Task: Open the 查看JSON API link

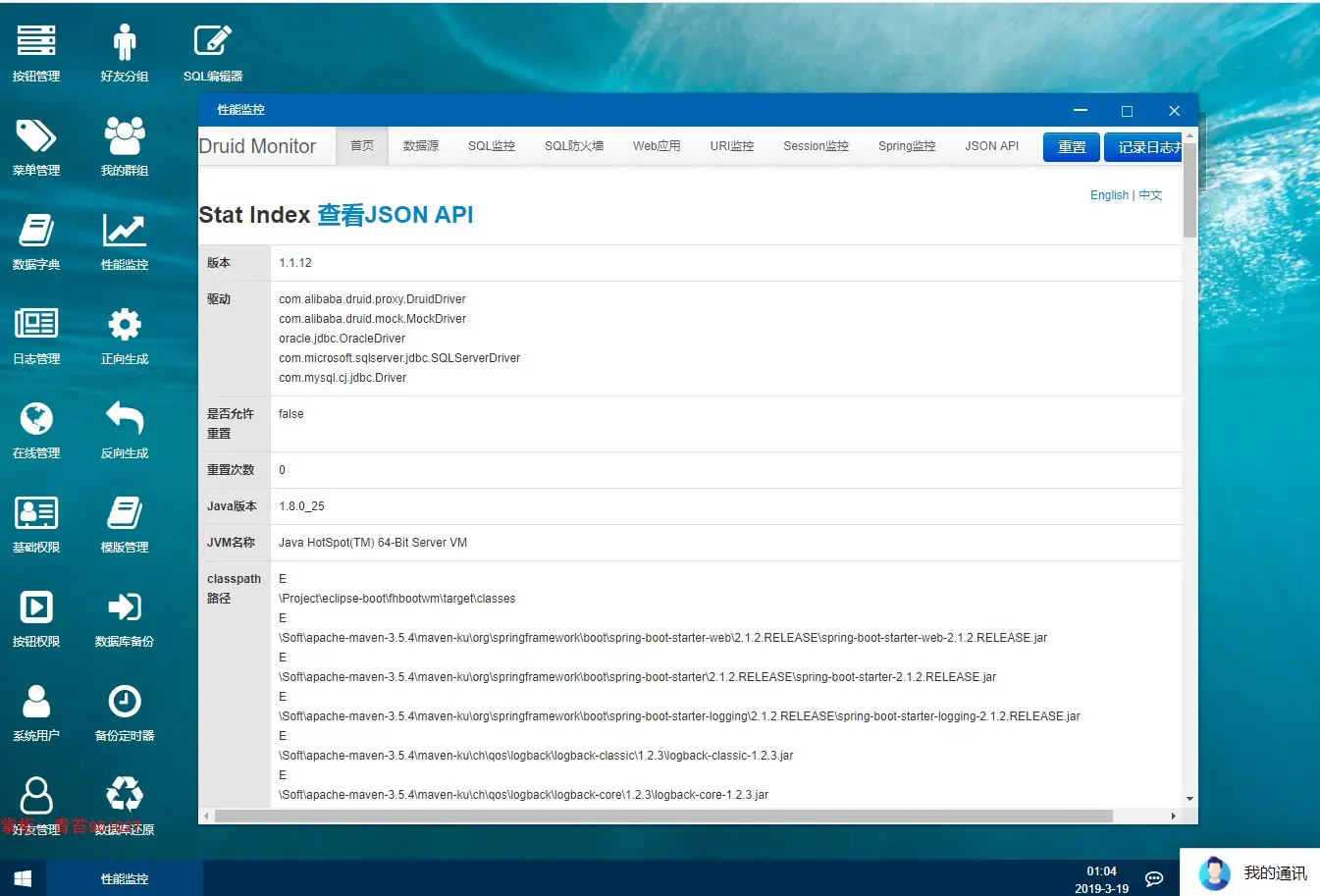Action: pyautogui.click(x=396, y=215)
